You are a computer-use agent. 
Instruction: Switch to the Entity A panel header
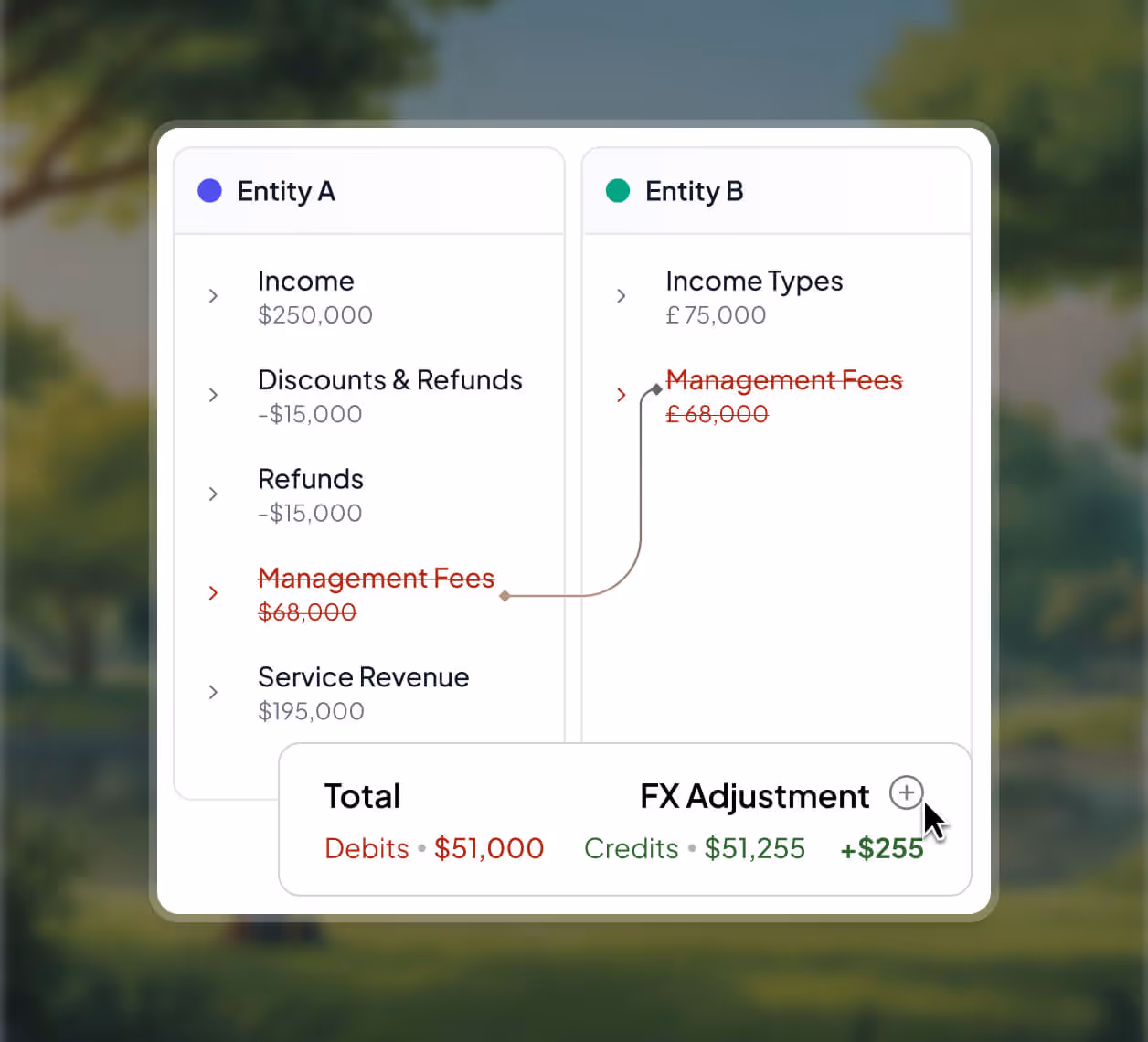(286, 191)
